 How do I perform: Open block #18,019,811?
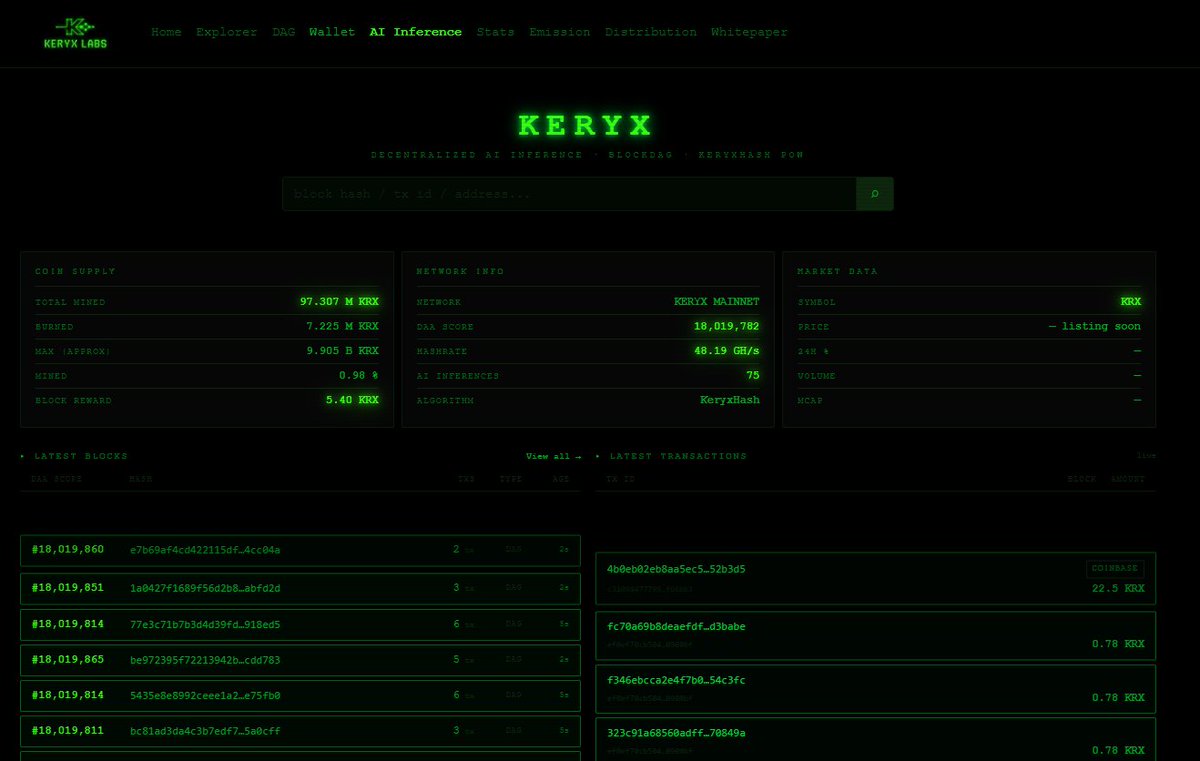[67, 731]
